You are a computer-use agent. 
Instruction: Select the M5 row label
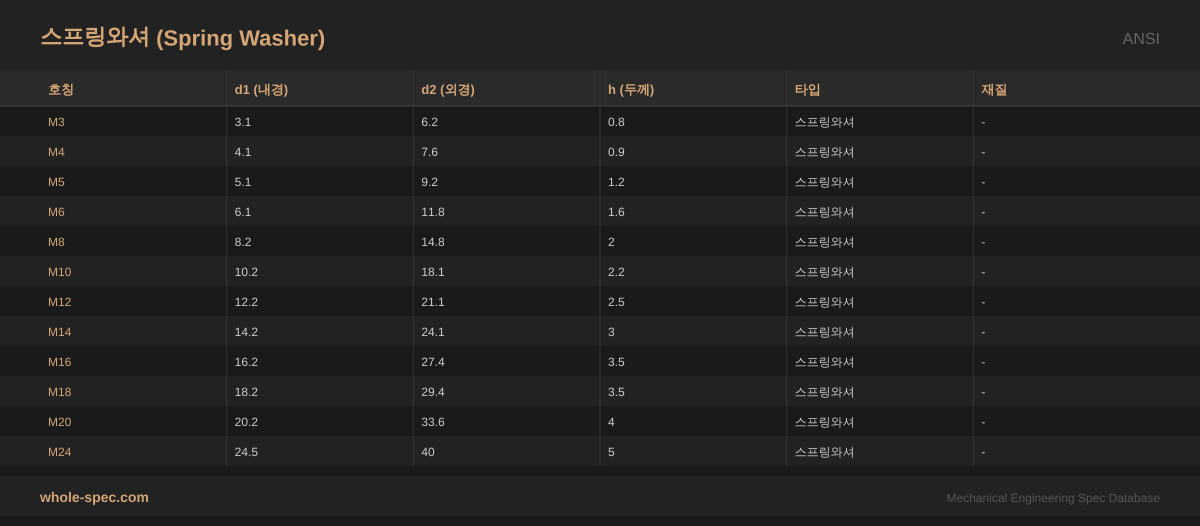click(56, 182)
